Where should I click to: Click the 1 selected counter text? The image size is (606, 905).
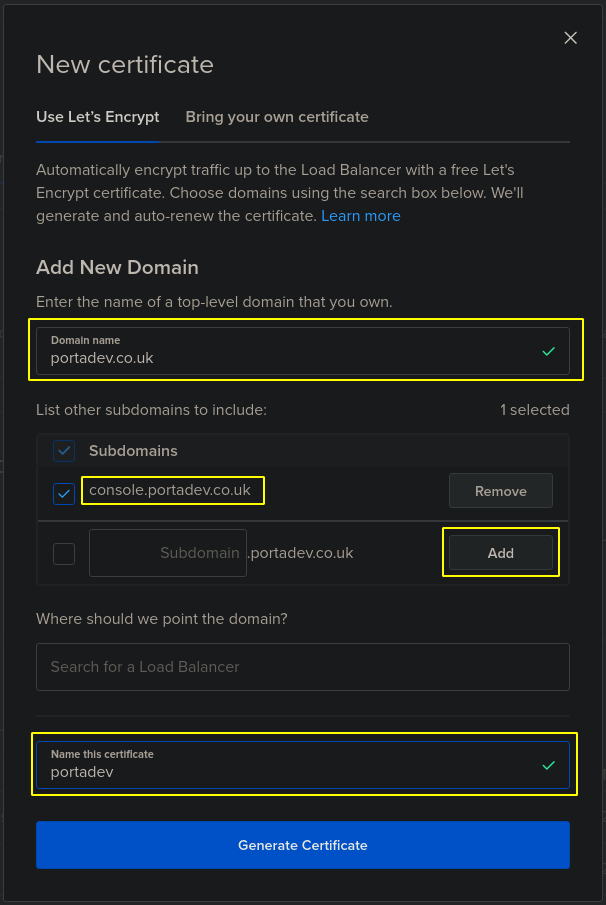pyautogui.click(x=534, y=410)
